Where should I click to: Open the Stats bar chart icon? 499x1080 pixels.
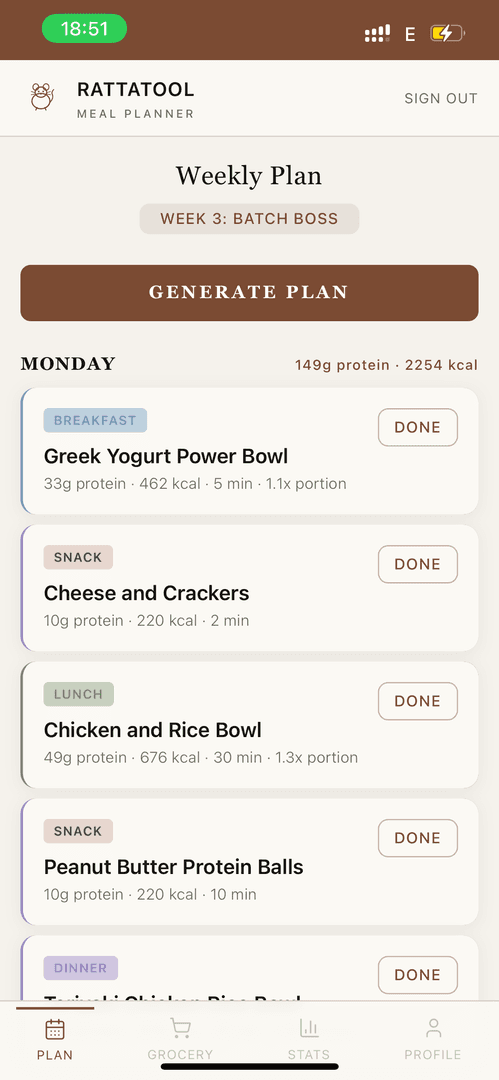point(309,1029)
